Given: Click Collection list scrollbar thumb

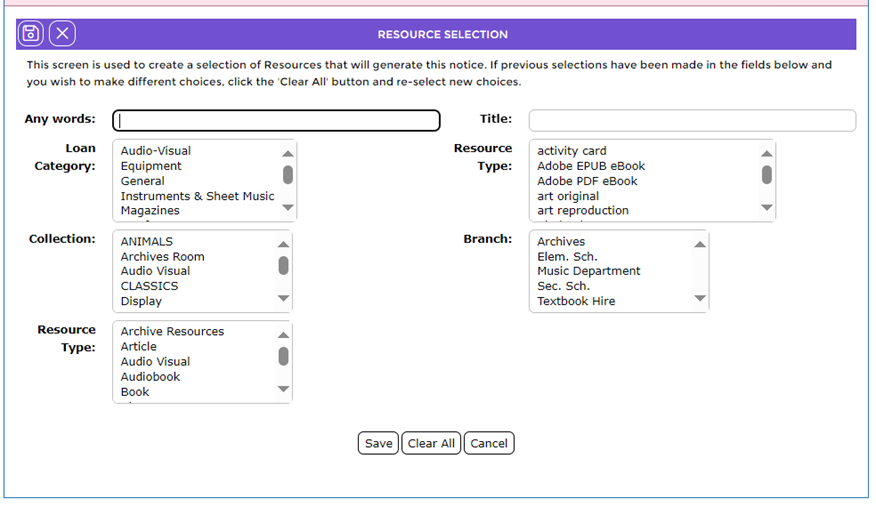Looking at the screenshot, I should pos(283,266).
